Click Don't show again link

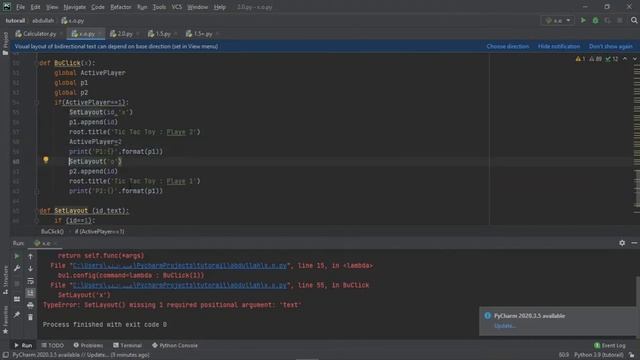click(611, 47)
